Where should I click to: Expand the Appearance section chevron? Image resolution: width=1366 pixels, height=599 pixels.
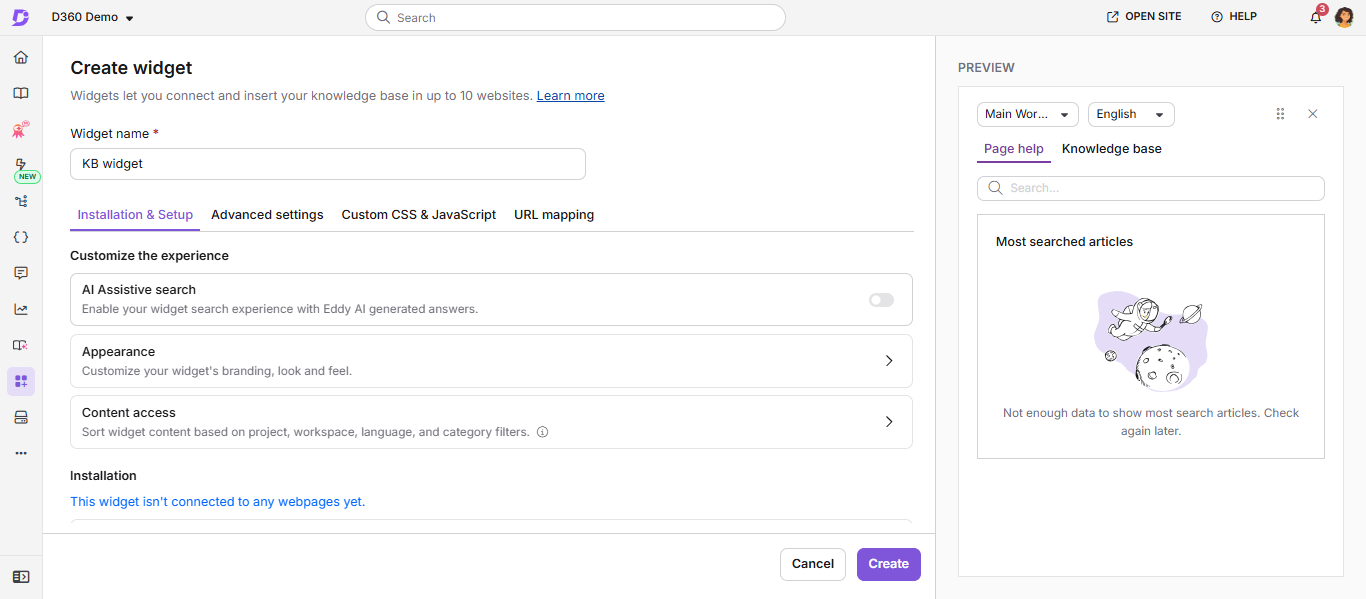pyautogui.click(x=889, y=361)
